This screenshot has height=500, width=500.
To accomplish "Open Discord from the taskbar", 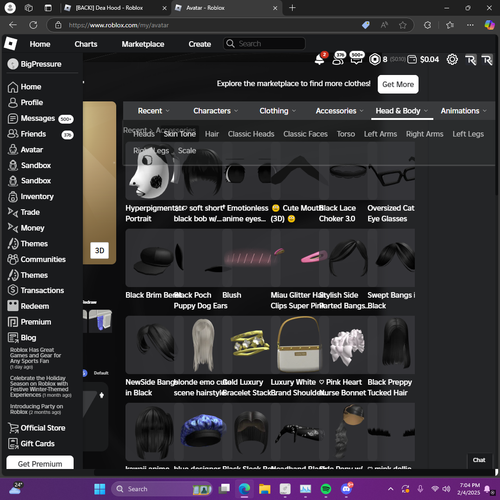I will [347, 489].
